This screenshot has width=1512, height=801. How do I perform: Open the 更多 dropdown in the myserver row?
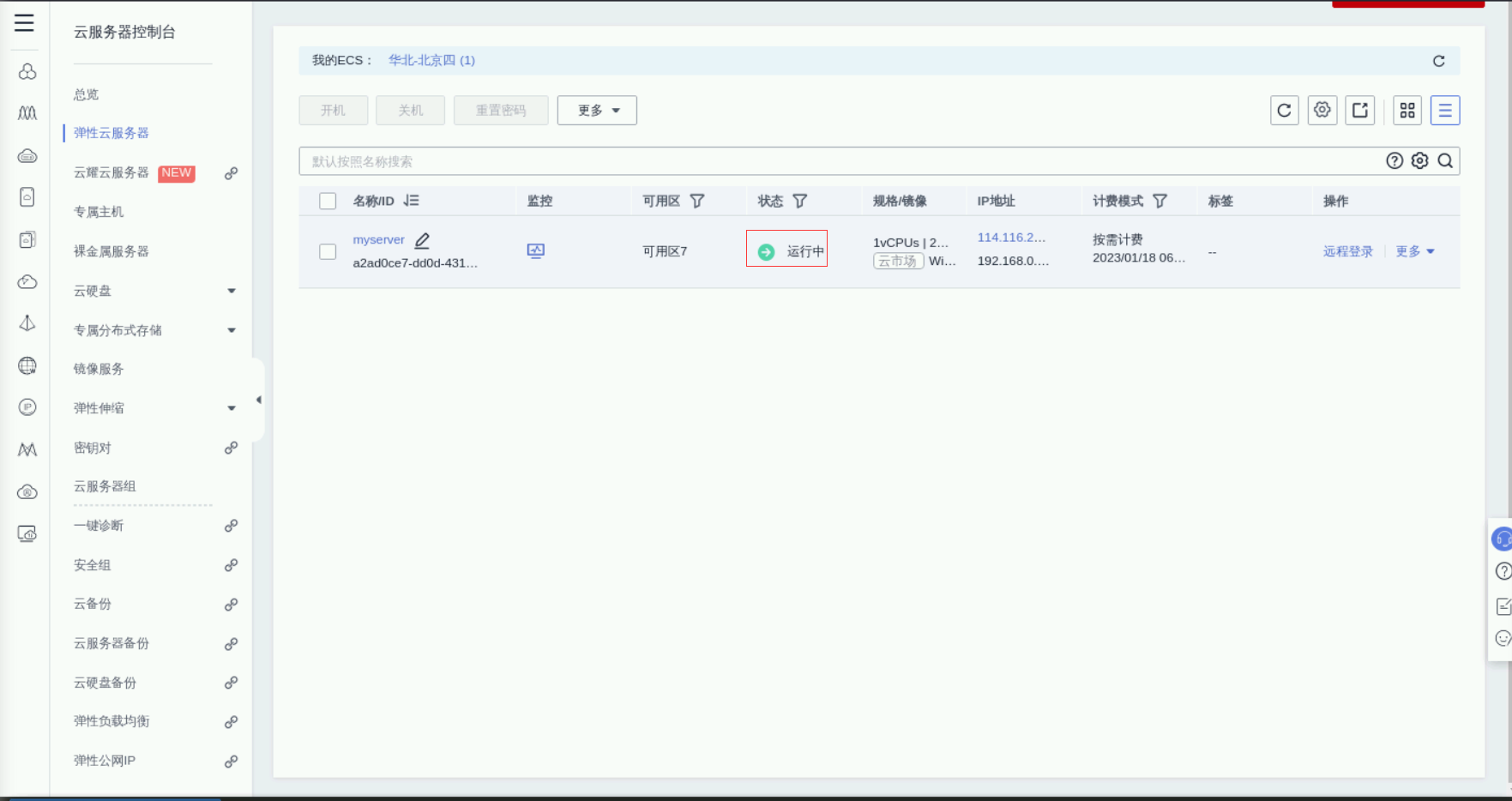click(x=1415, y=251)
